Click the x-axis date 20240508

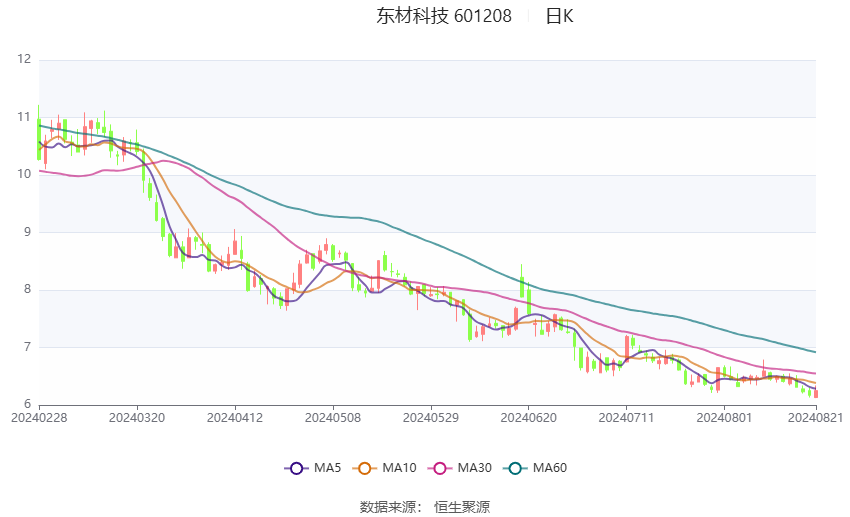333,418
